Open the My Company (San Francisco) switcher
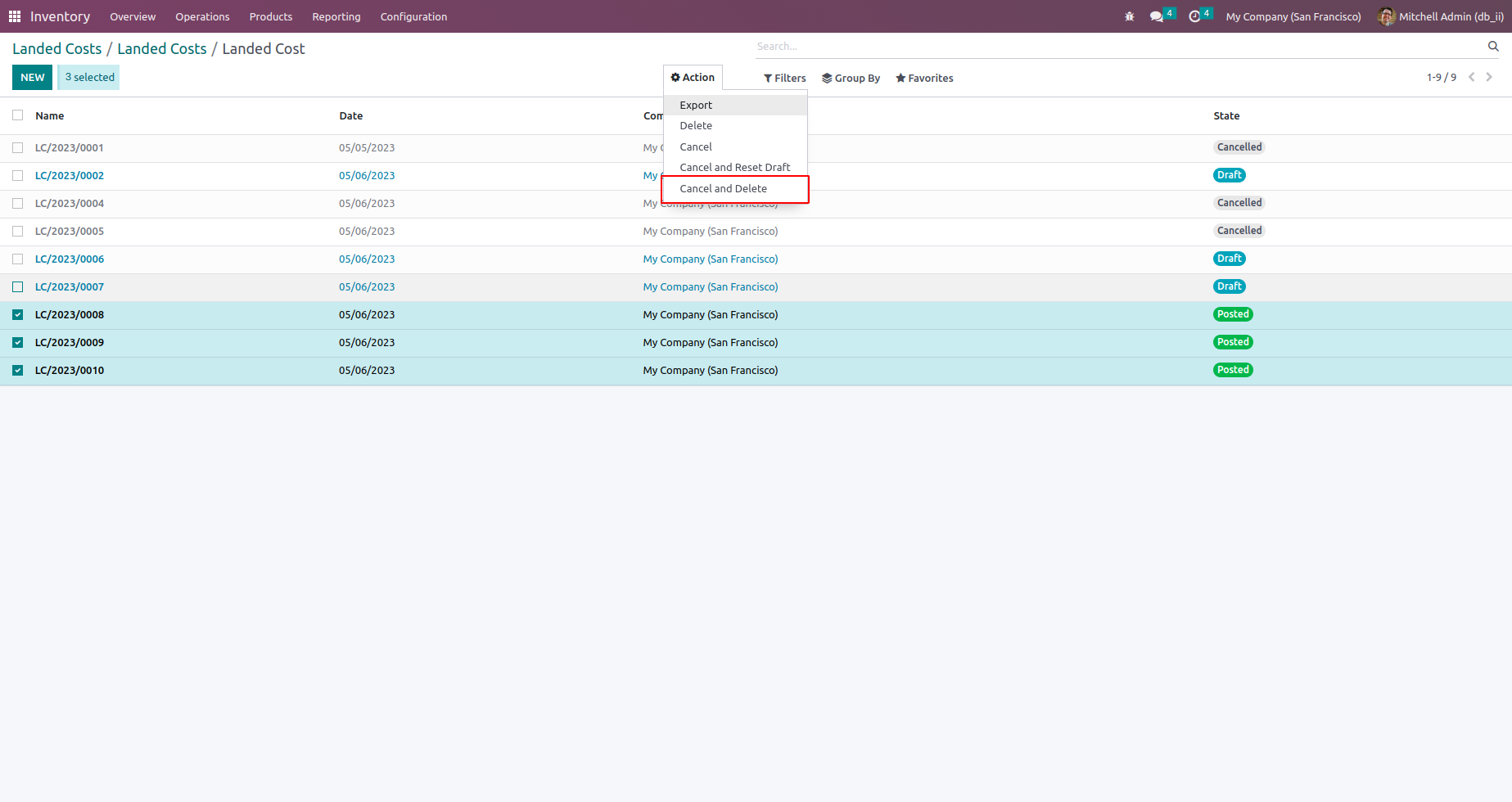Screen dimensions: 1512x802 tap(1293, 16)
